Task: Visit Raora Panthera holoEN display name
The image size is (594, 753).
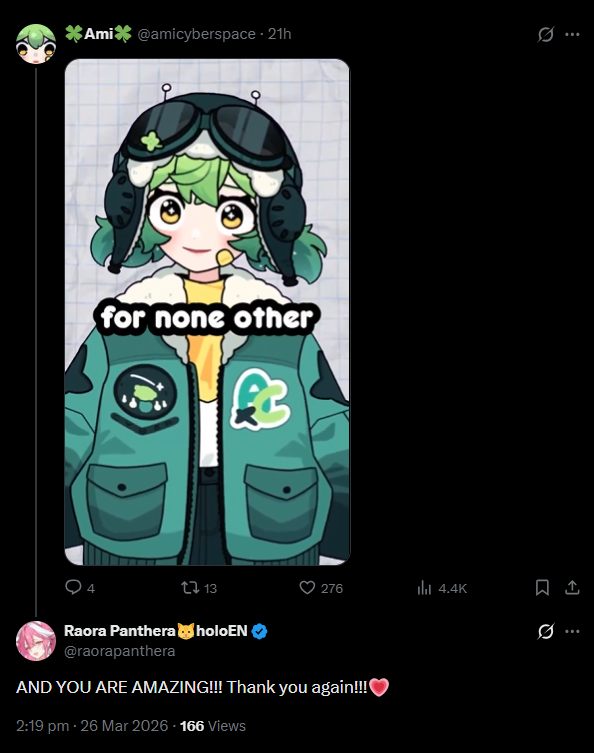Action: pos(156,631)
